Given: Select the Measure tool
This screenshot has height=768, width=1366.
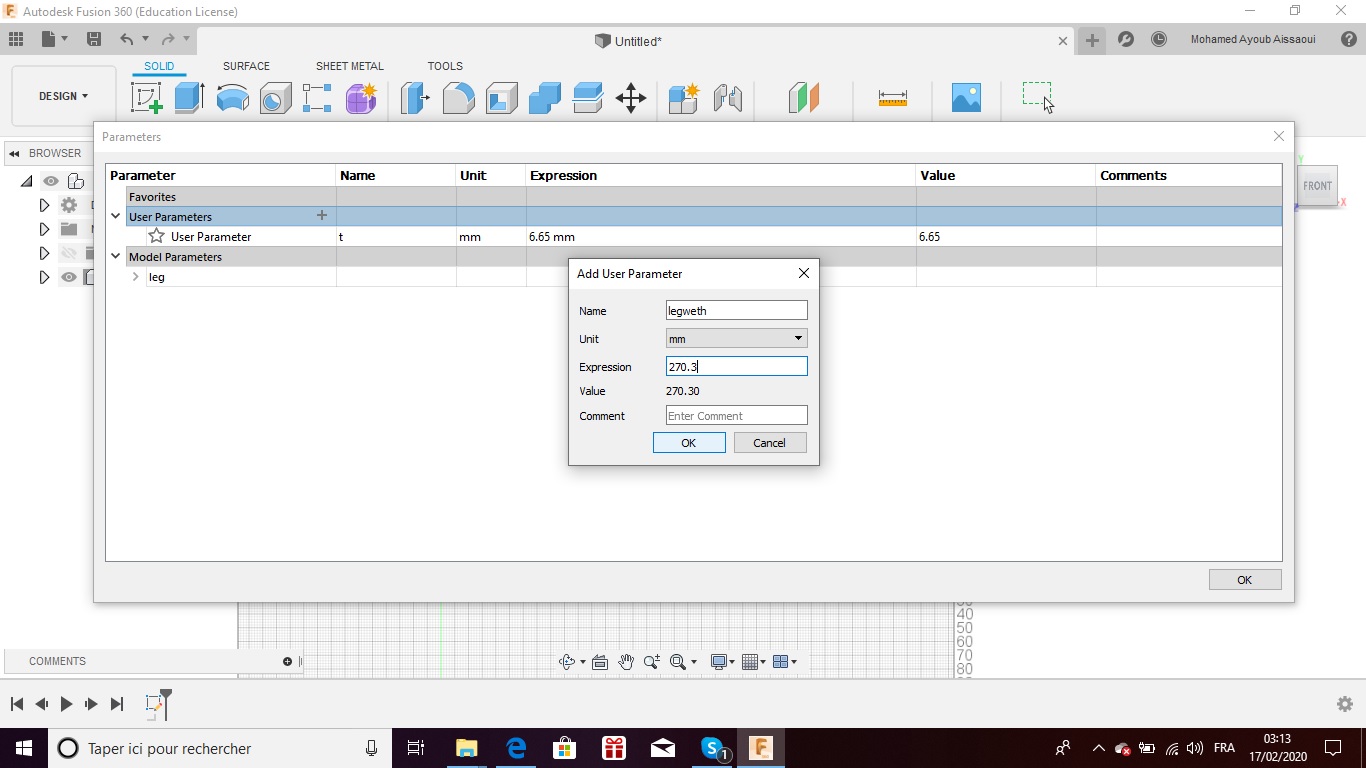Looking at the screenshot, I should [x=892, y=98].
